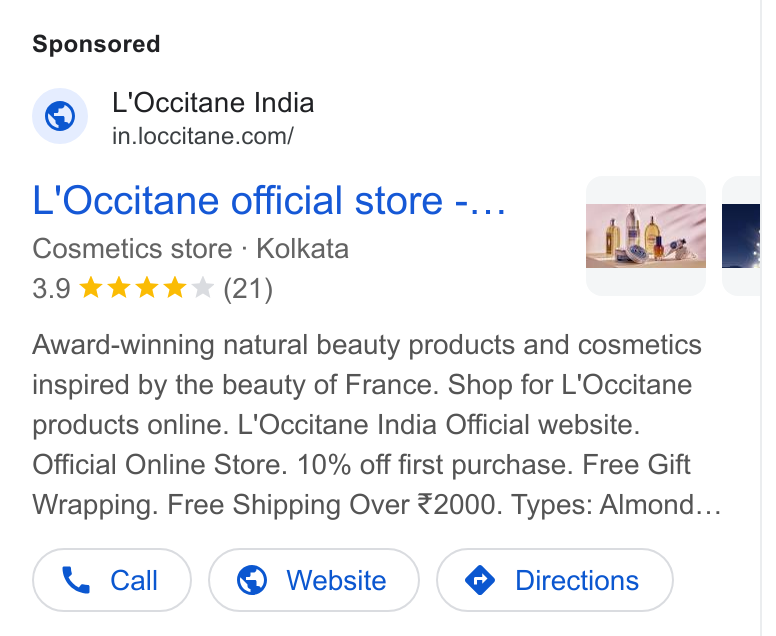Select the L'Occitane India advertiser name

click(x=213, y=103)
